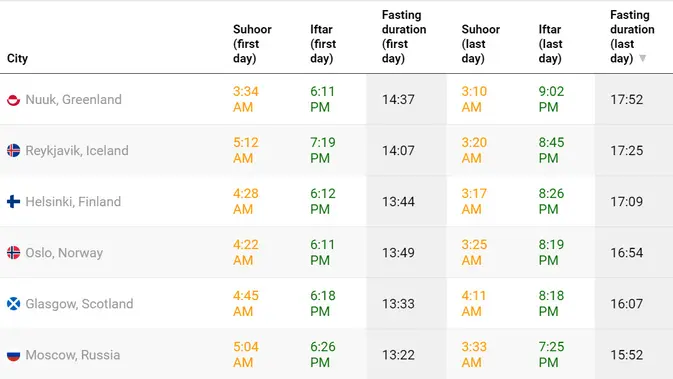Select the Nuuk, Greenland city name

(73, 100)
